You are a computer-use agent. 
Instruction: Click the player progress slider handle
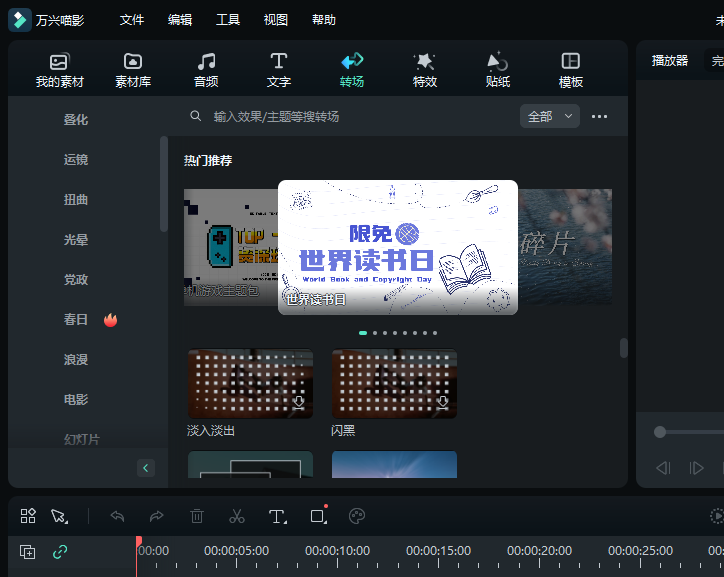660,432
